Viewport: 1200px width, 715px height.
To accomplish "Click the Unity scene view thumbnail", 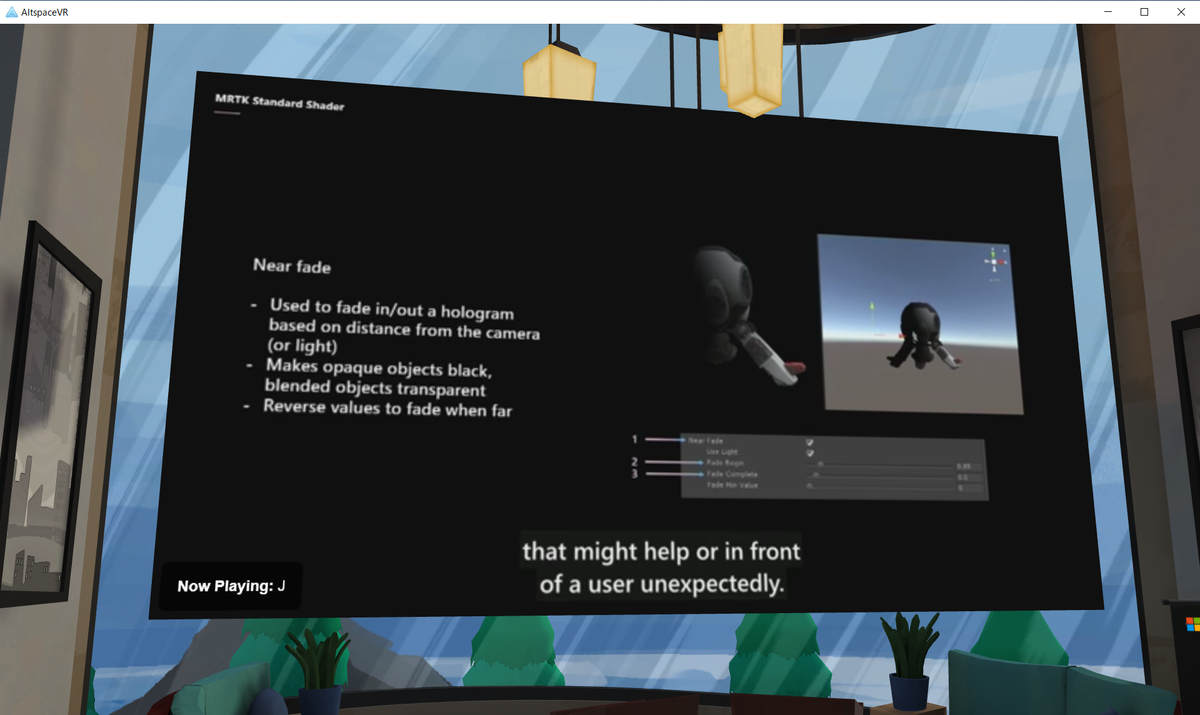I will tap(920, 324).
